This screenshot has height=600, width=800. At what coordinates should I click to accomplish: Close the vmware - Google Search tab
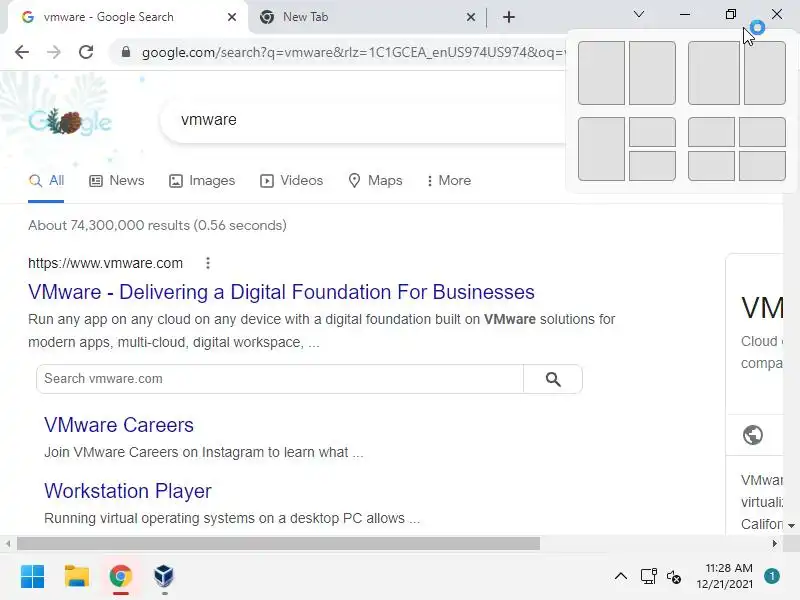pyautogui.click(x=232, y=17)
